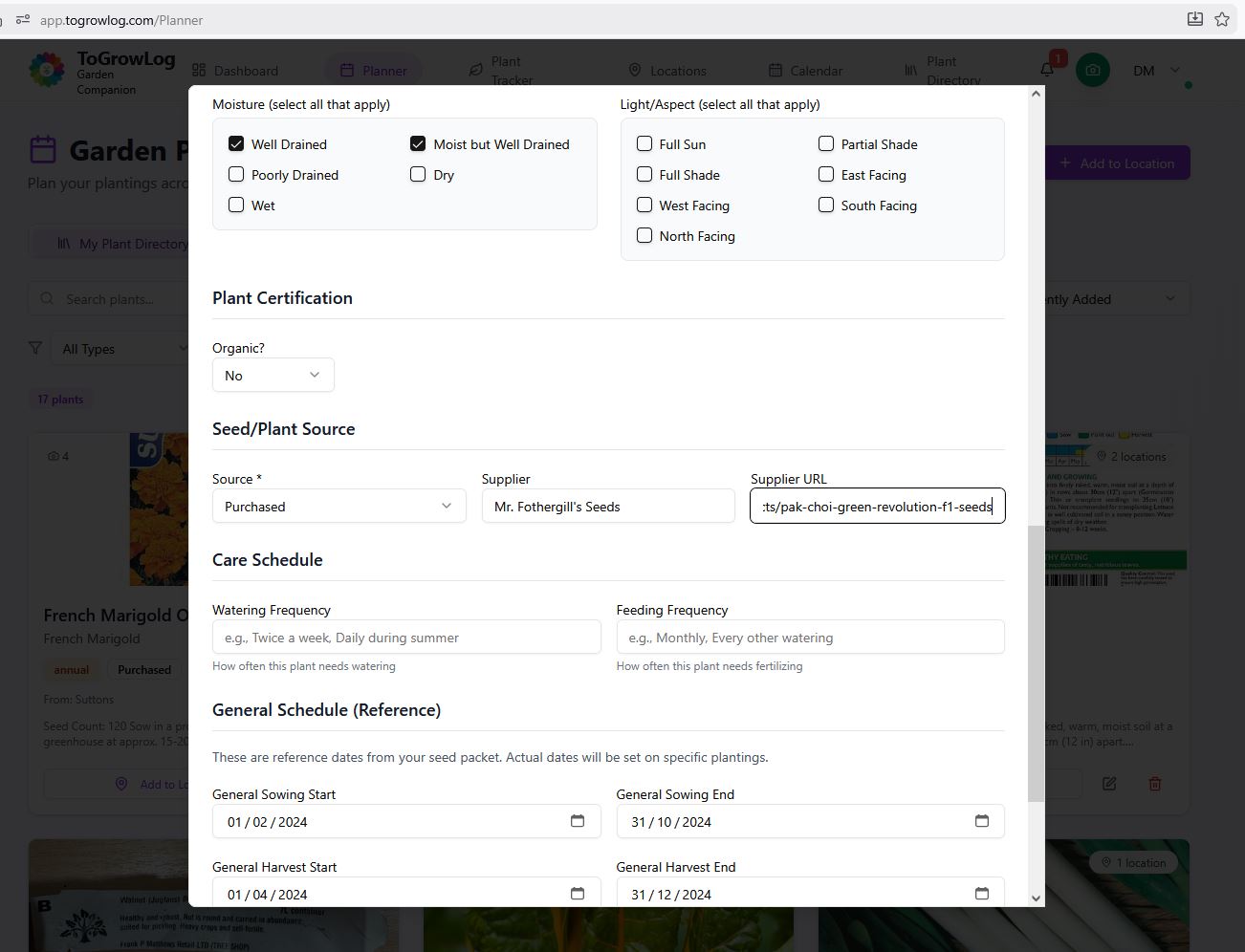Image resolution: width=1245 pixels, height=952 pixels.
Task: Open the Organic dropdown
Action: tap(273, 376)
